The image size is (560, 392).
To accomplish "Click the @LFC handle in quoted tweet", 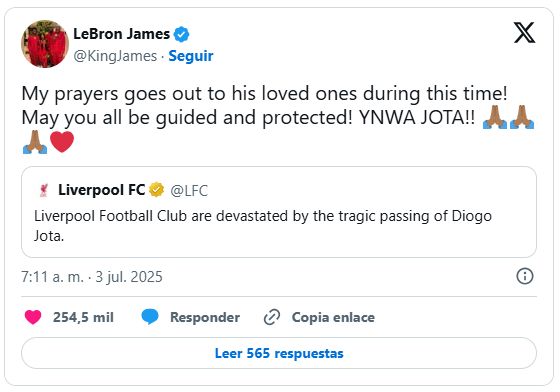I will click(x=189, y=191).
